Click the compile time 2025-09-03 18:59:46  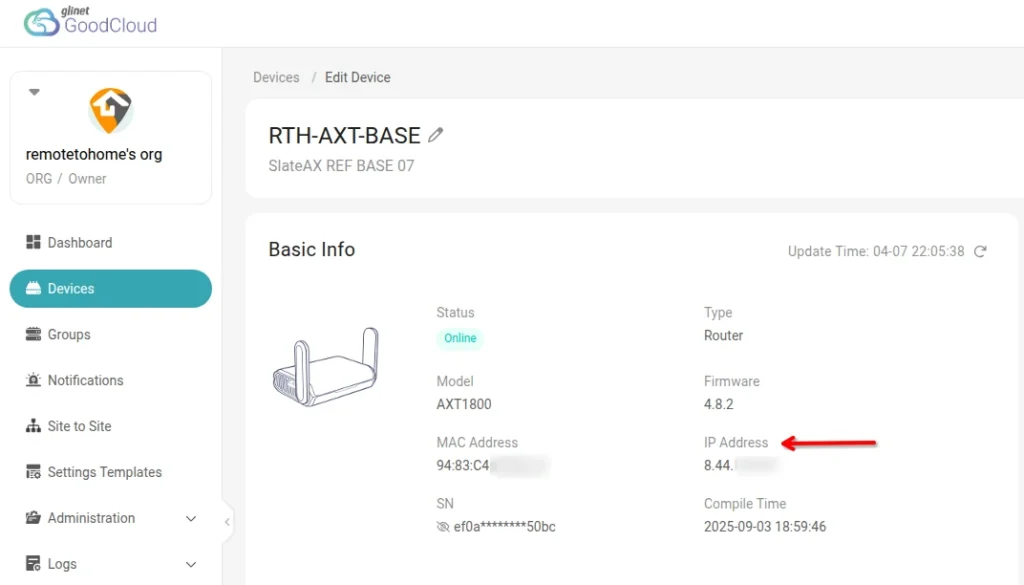coord(765,527)
